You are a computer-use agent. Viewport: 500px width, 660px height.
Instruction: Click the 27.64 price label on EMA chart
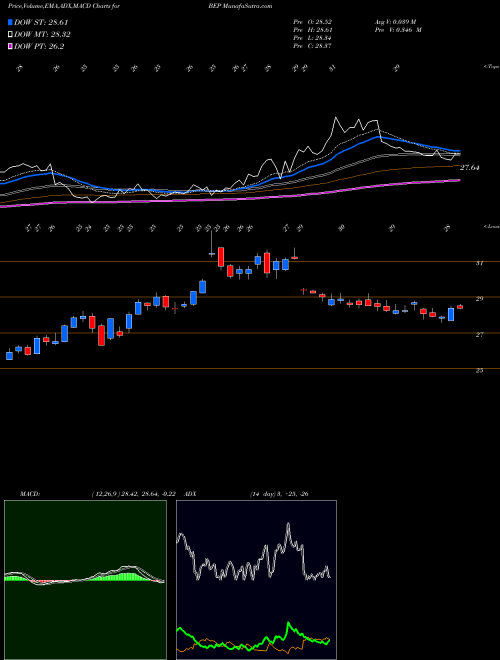tap(469, 168)
